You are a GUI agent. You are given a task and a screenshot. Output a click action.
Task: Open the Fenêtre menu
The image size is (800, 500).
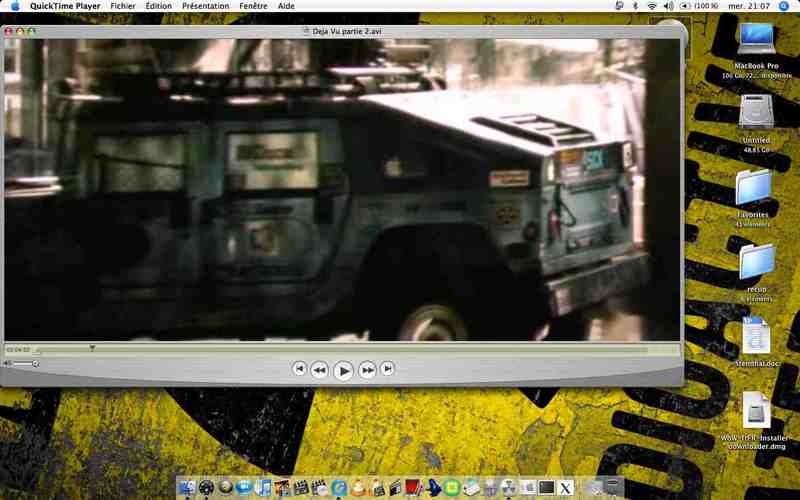pyautogui.click(x=253, y=6)
